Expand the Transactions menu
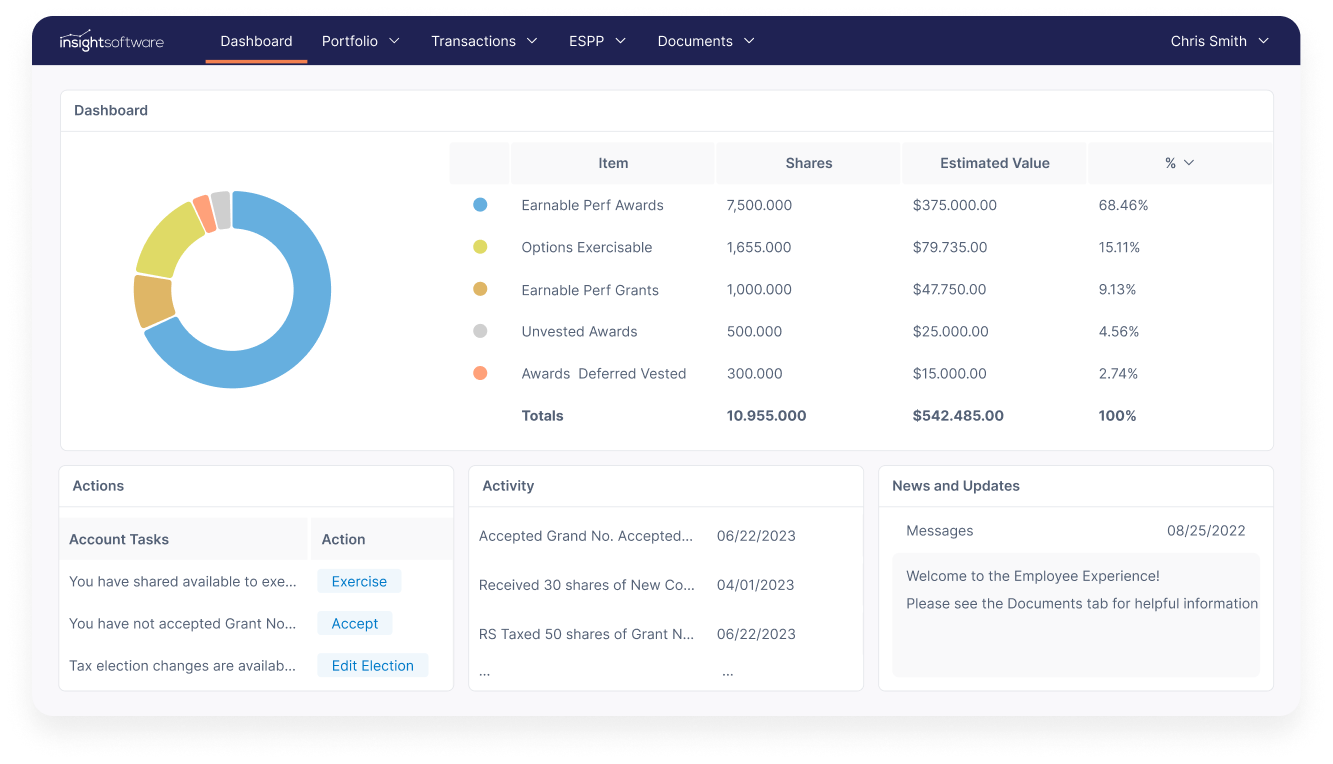 coord(484,41)
